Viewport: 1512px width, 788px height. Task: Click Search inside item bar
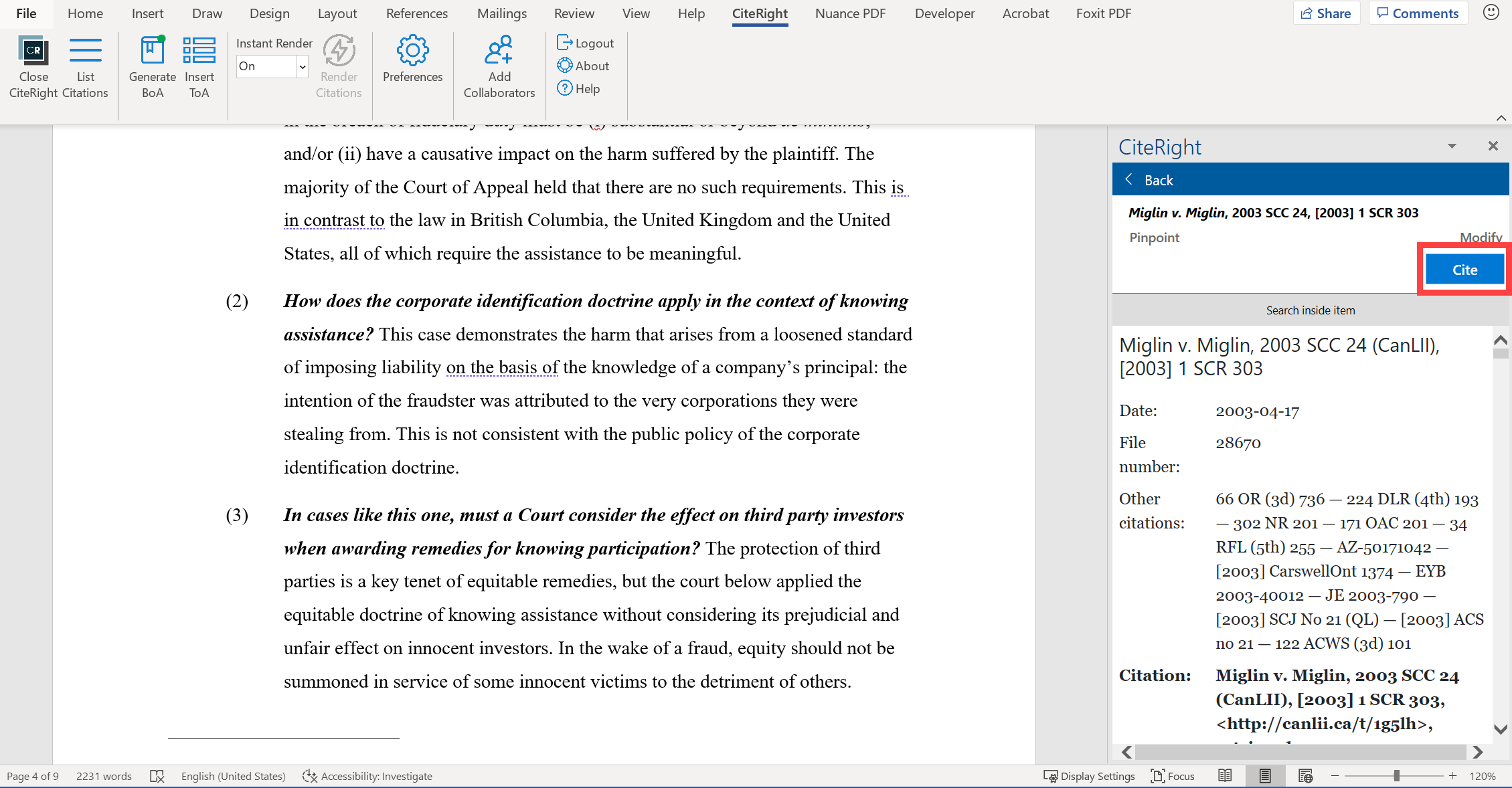[1310, 310]
